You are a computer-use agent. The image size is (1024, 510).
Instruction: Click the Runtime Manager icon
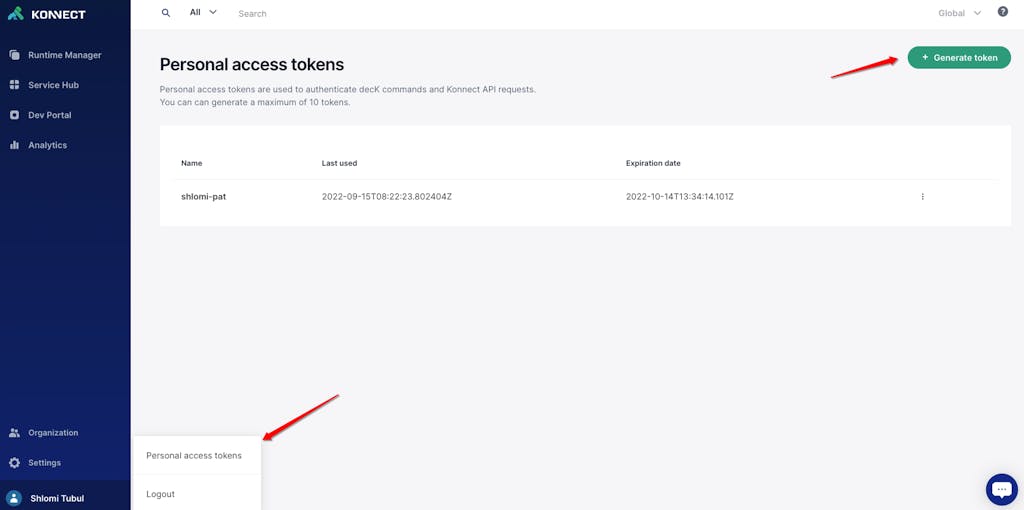[15, 55]
